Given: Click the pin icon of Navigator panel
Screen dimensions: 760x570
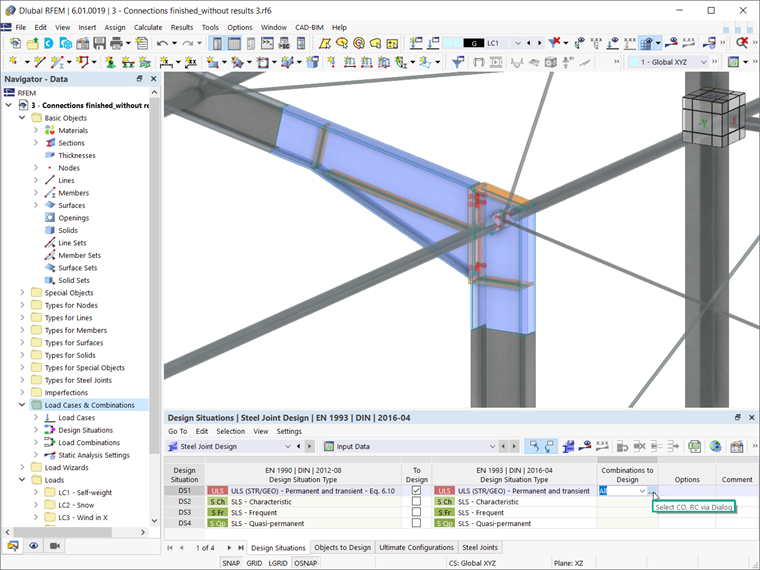Looking at the screenshot, I should click(x=140, y=79).
